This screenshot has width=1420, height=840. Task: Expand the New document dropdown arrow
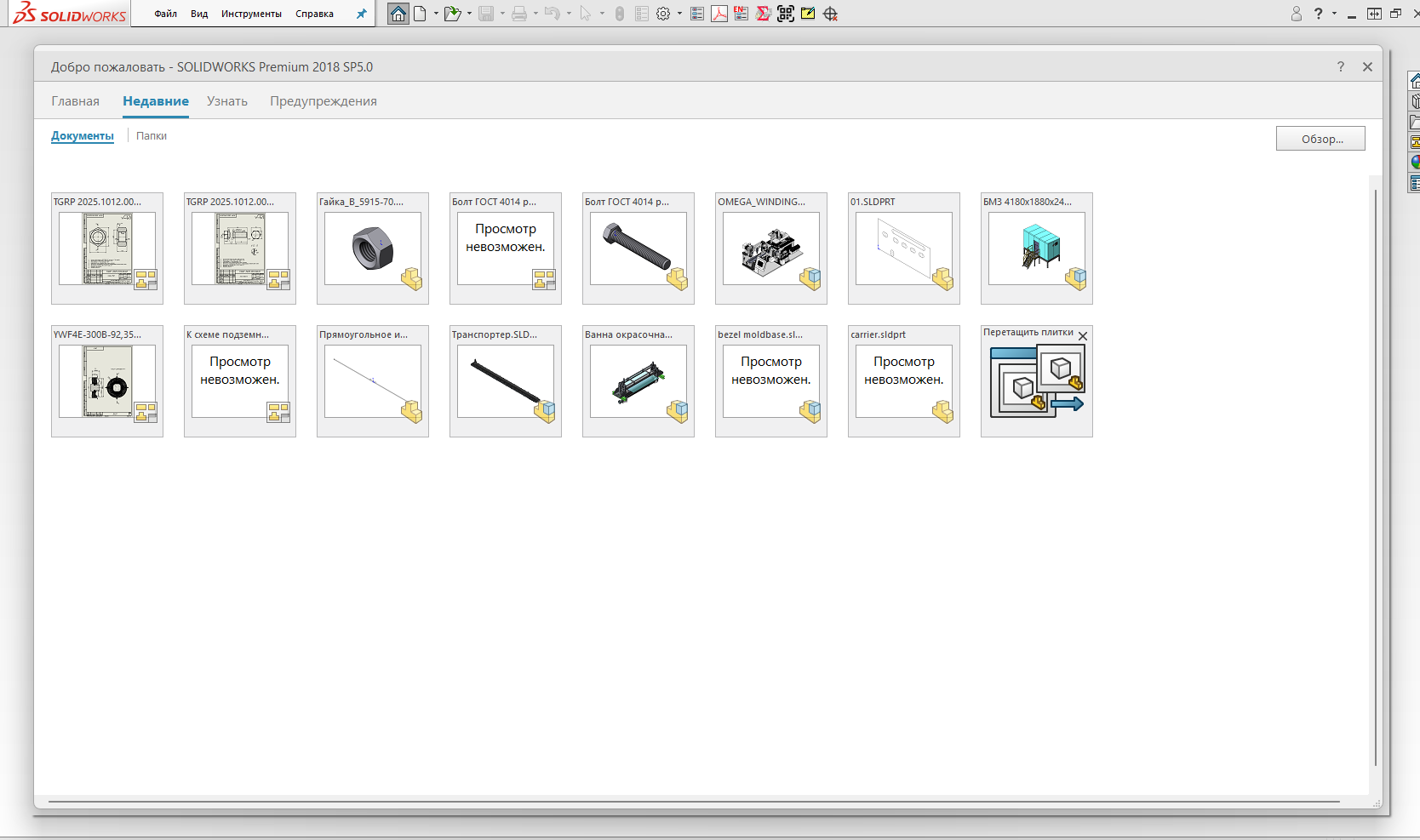click(x=436, y=14)
